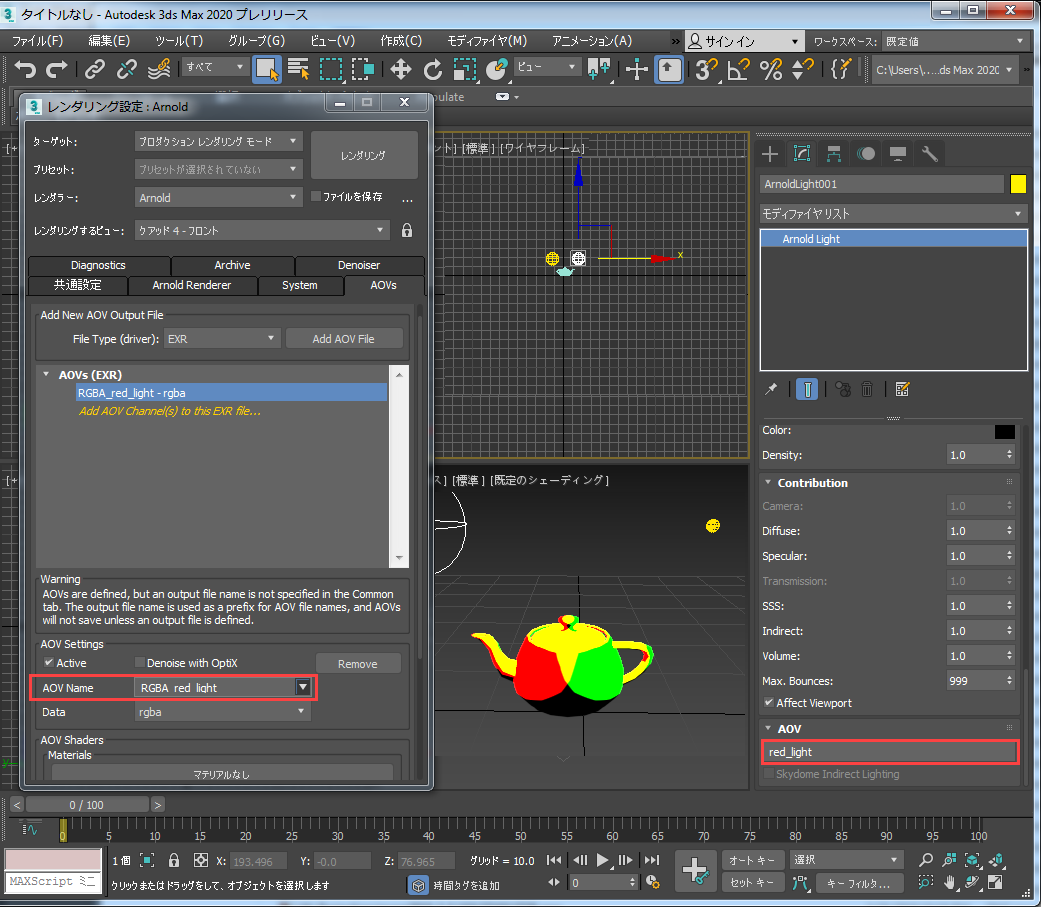This screenshot has height=907, width=1041.
Task: Click the Pin Stack icon
Action: 771,389
